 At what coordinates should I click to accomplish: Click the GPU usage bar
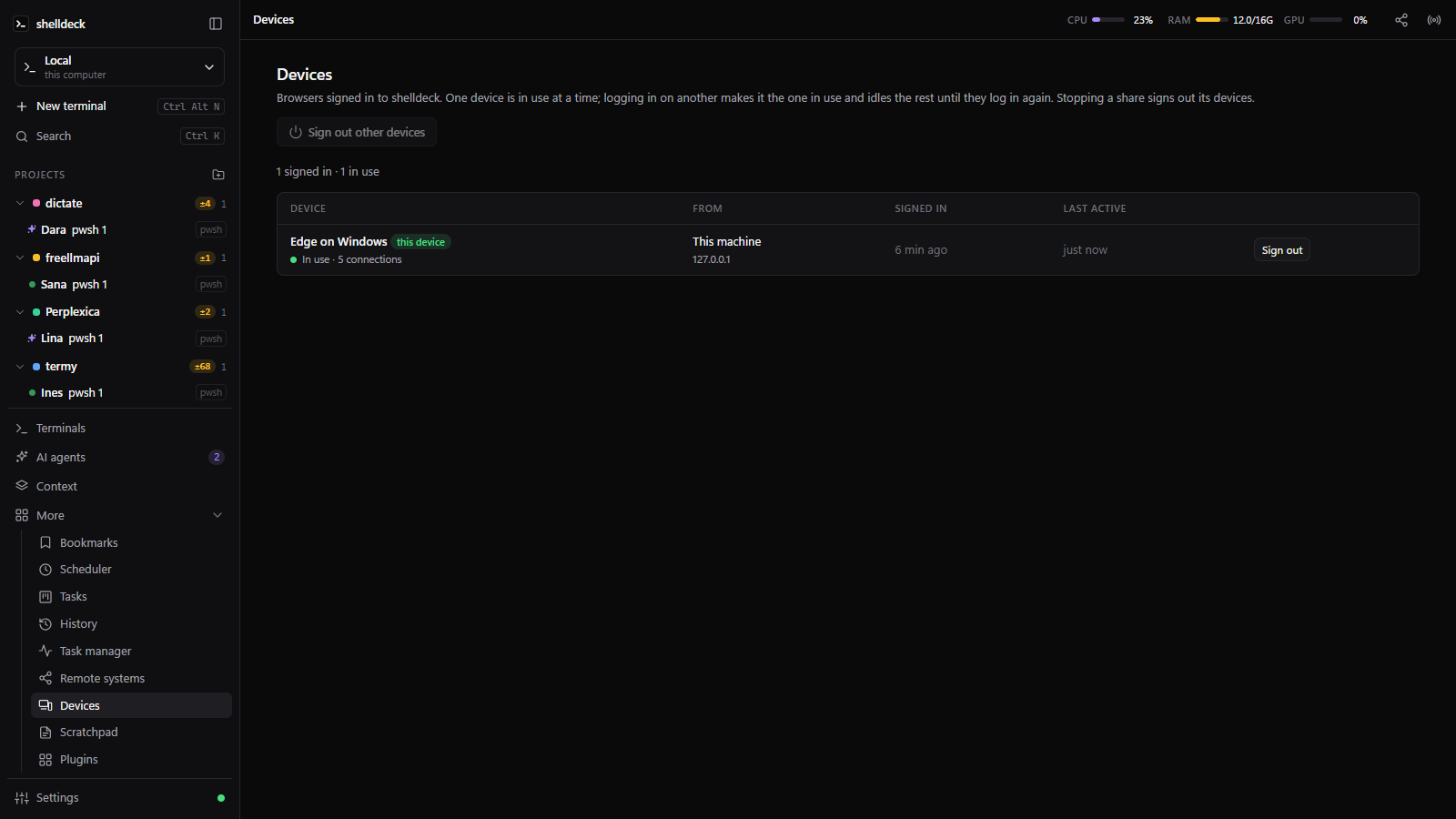pos(1326,20)
